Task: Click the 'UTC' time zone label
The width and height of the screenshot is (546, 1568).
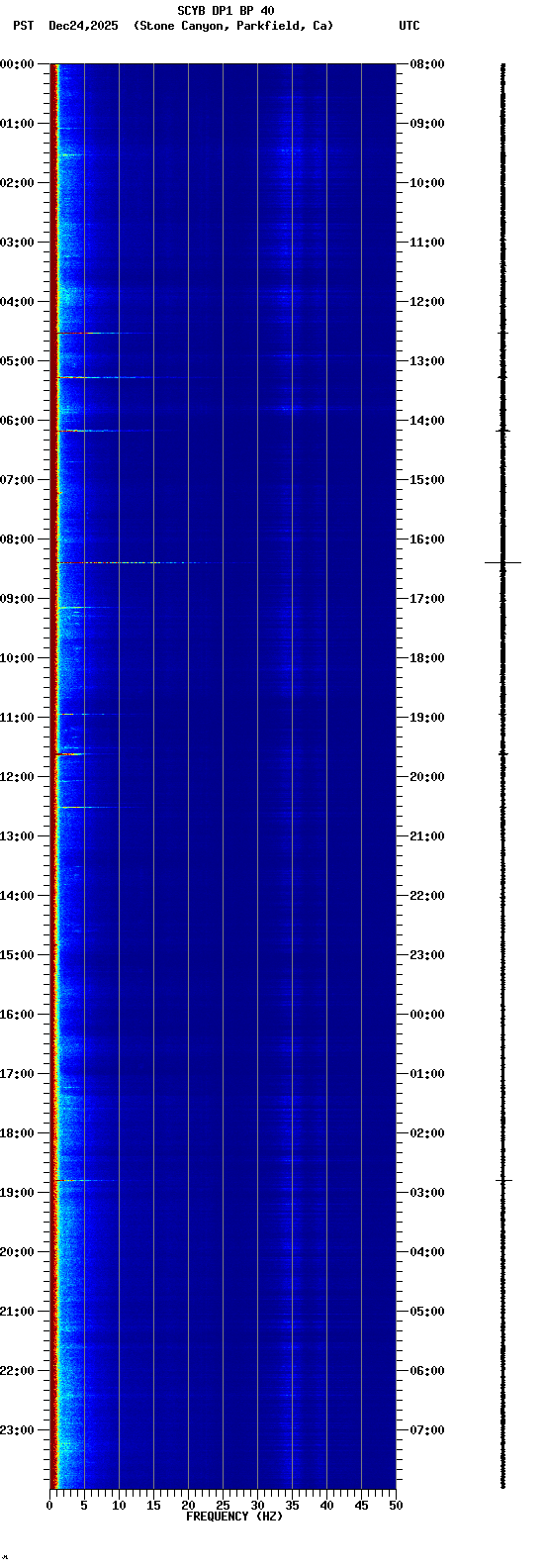Action: click(409, 26)
